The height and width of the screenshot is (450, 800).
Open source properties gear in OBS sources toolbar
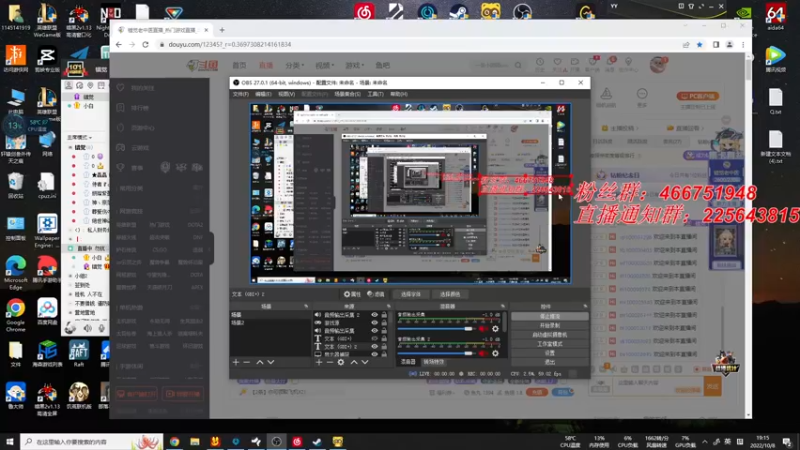(x=341, y=362)
